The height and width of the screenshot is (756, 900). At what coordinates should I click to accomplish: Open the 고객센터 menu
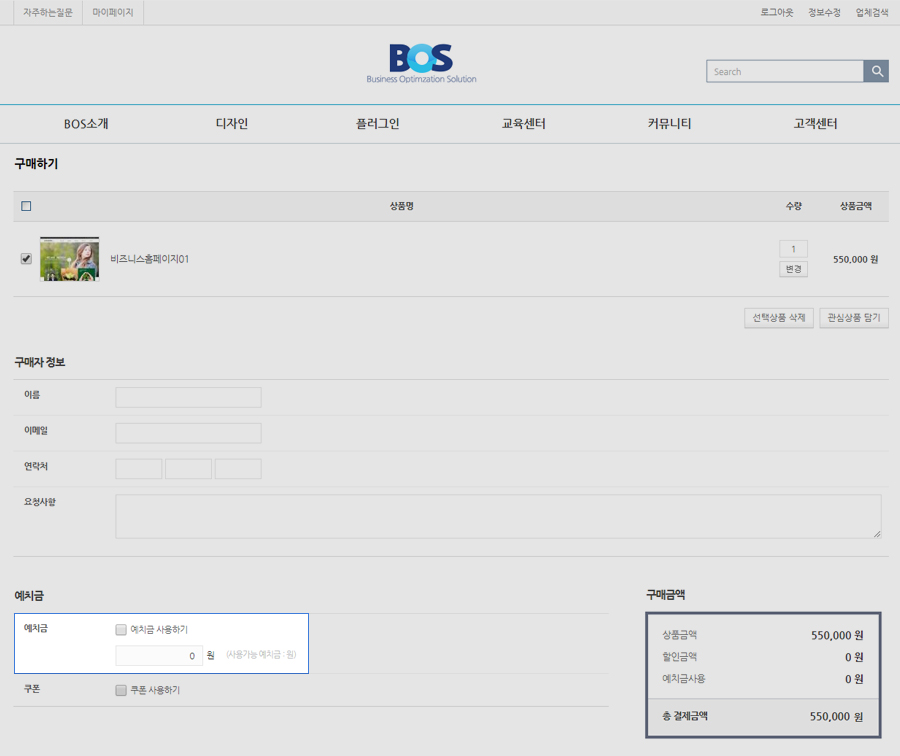(x=815, y=124)
